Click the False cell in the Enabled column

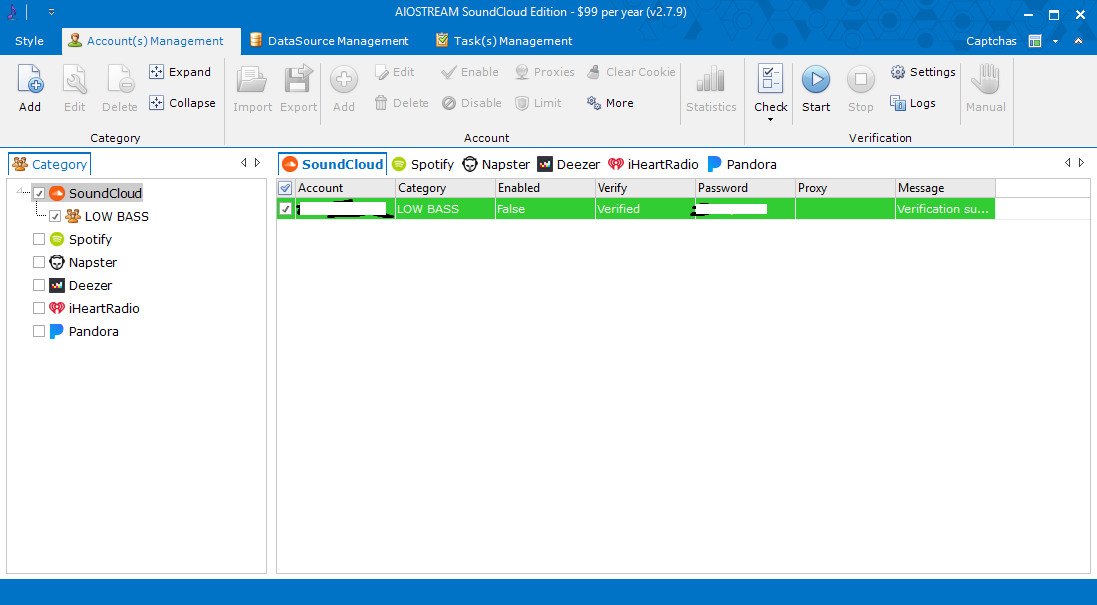[545, 209]
